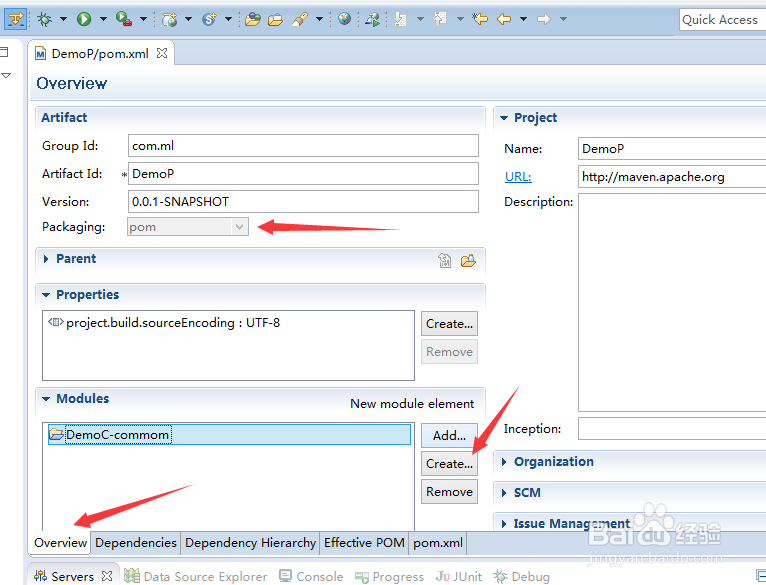
Task: Click Create button in Properties section
Action: [x=449, y=324]
